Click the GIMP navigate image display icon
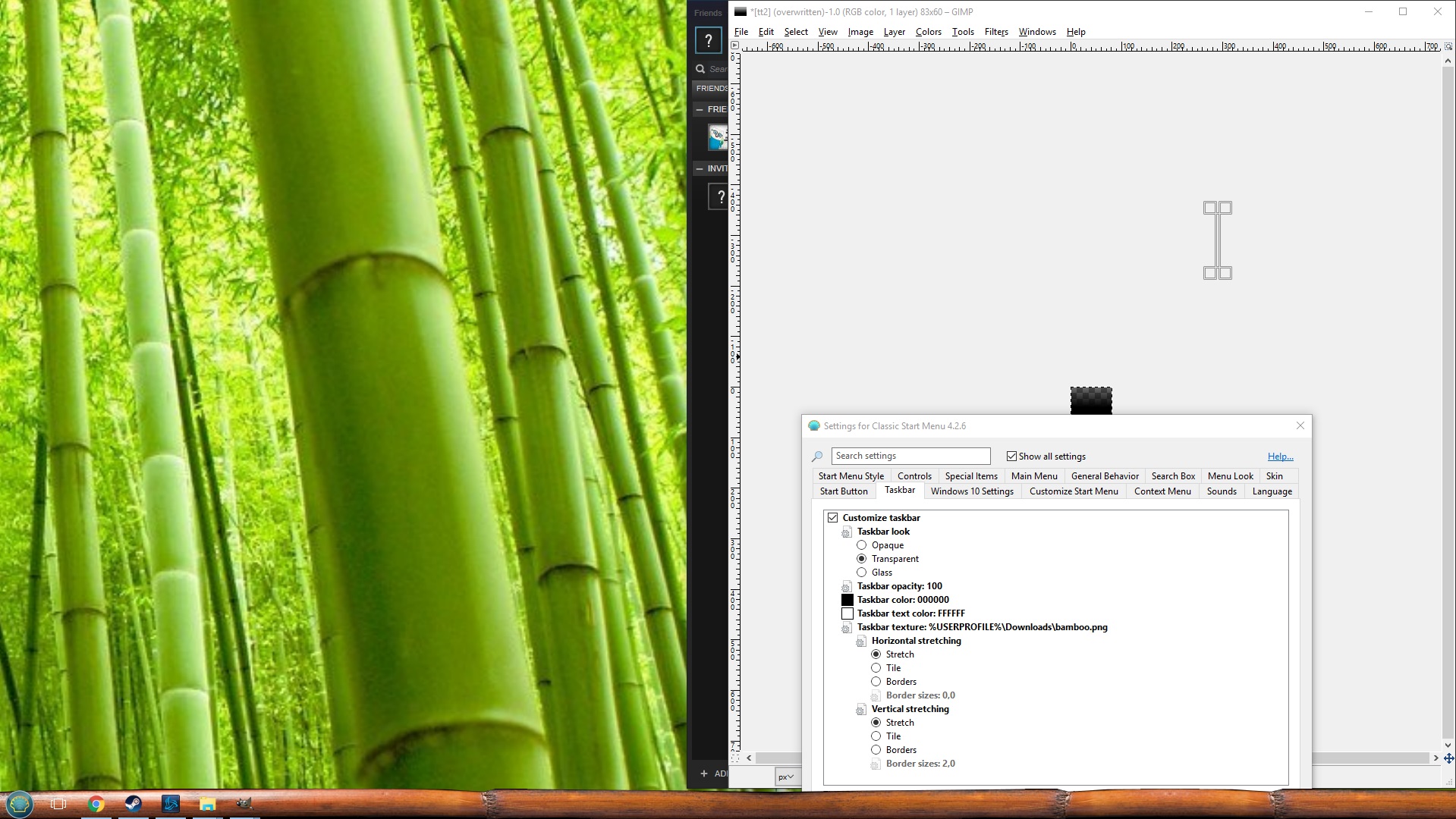This screenshot has height=819, width=1456. [1448, 758]
